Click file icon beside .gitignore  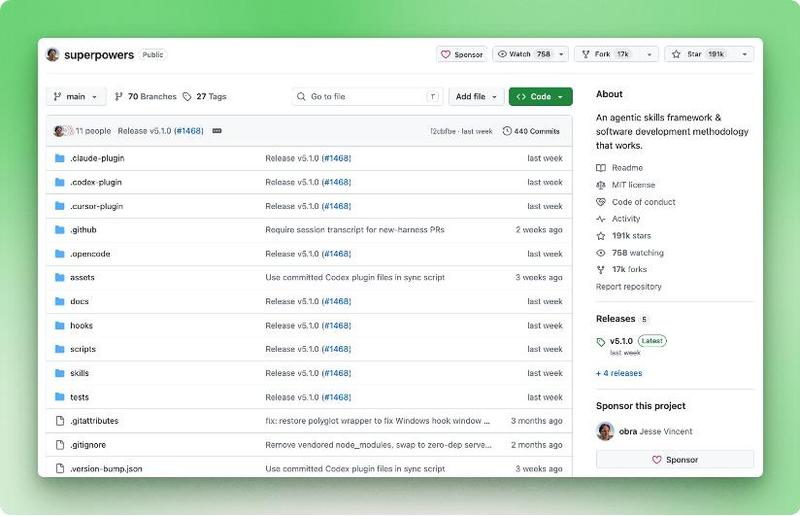click(x=60, y=445)
